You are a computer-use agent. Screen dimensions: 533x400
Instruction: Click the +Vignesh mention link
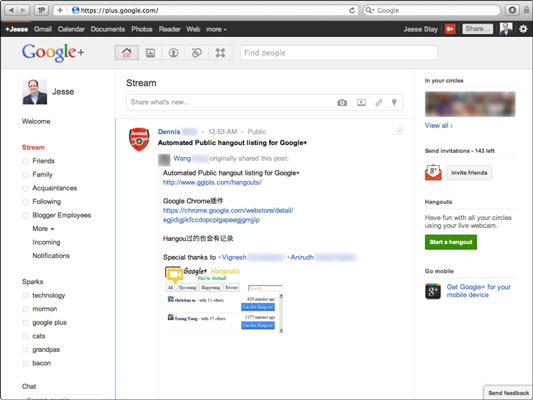233,257
